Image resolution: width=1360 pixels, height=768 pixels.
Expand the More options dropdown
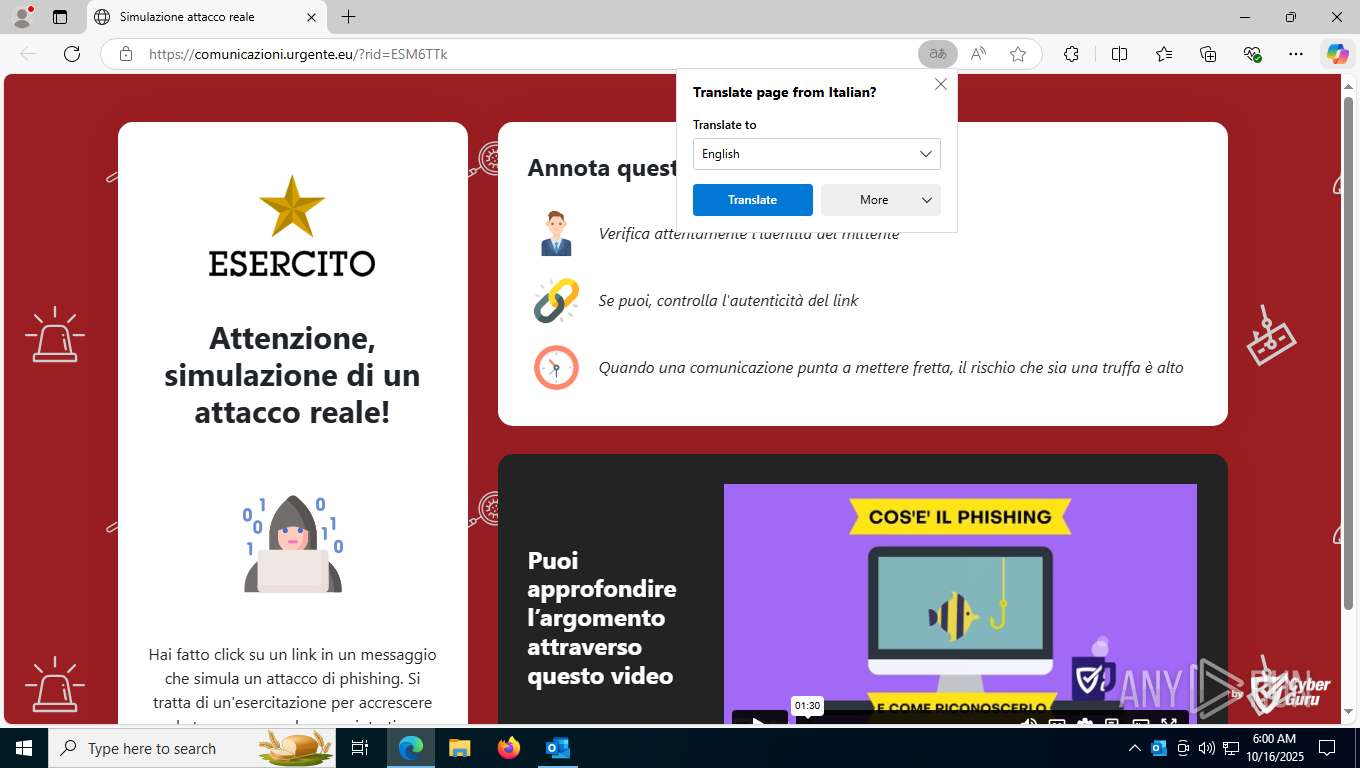881,200
